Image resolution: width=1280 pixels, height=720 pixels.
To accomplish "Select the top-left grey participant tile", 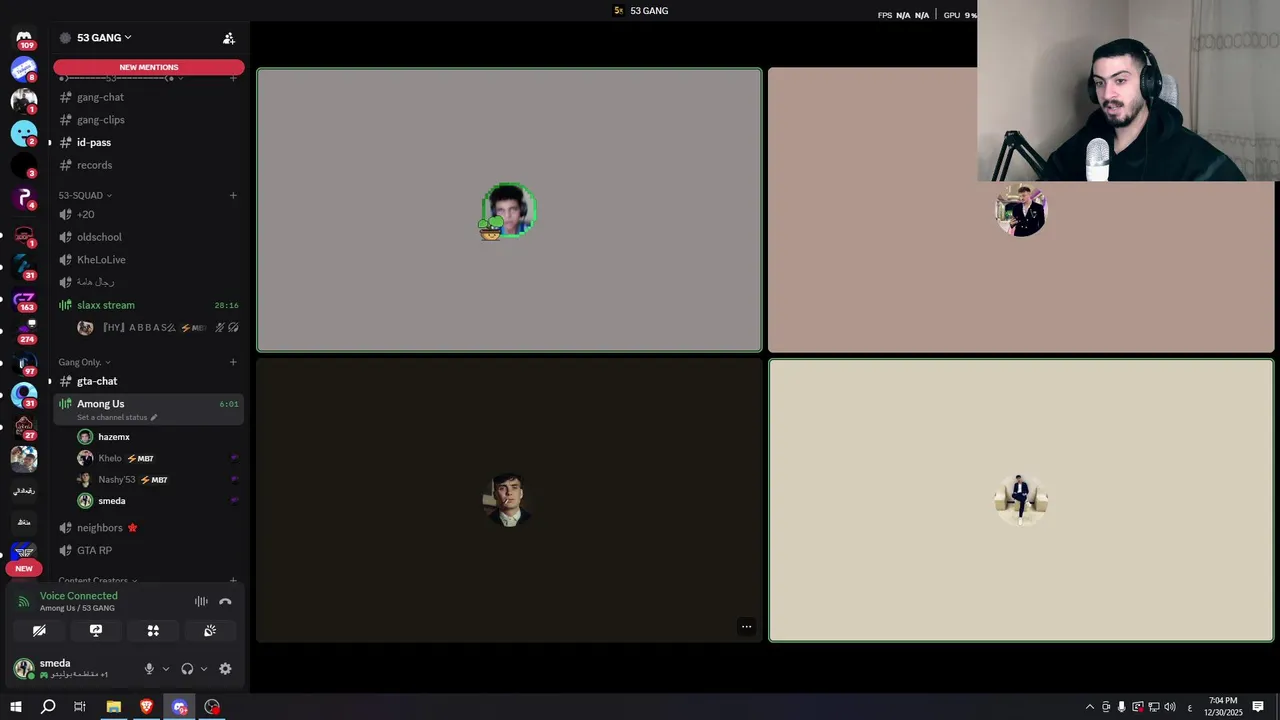I will (509, 210).
